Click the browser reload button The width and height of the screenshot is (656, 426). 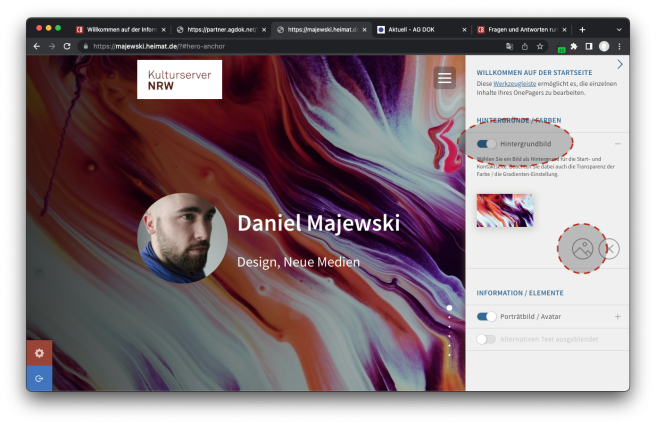point(66,46)
